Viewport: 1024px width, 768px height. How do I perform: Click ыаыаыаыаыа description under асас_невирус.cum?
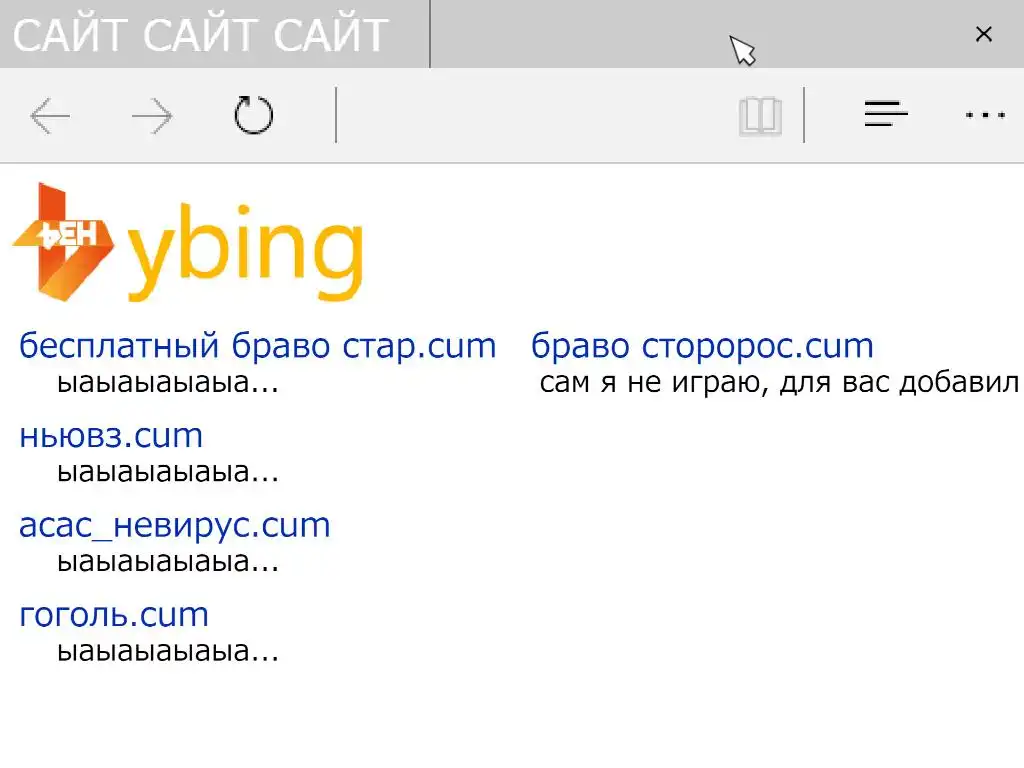(x=168, y=562)
